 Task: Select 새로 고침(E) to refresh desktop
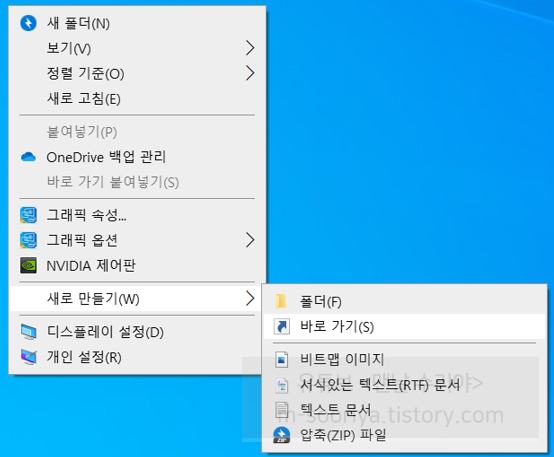point(137,98)
